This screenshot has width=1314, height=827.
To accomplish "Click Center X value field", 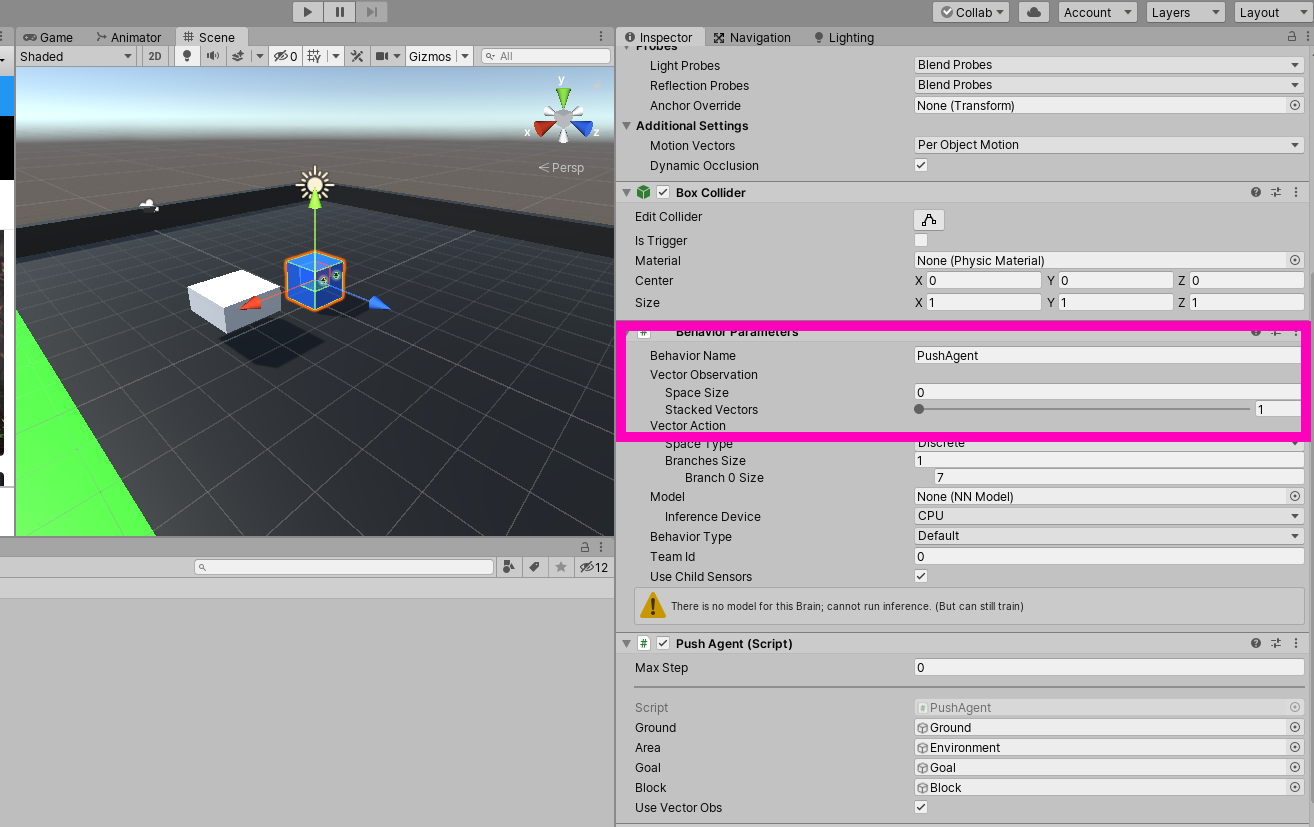I will (984, 281).
